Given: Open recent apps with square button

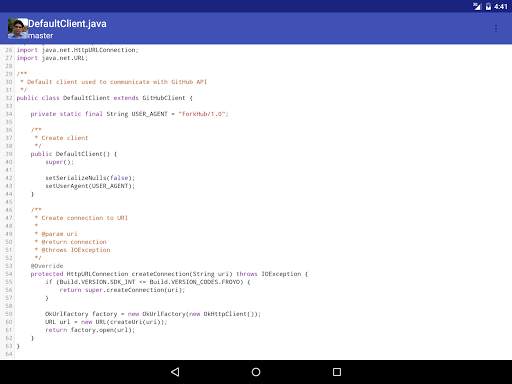Looking at the screenshot, I should (x=337, y=372).
